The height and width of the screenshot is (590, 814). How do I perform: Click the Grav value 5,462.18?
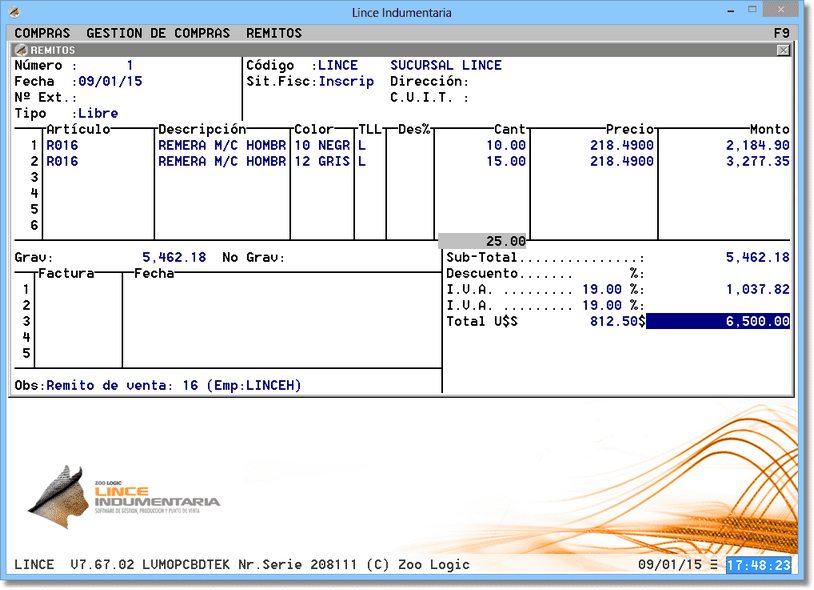(x=174, y=257)
